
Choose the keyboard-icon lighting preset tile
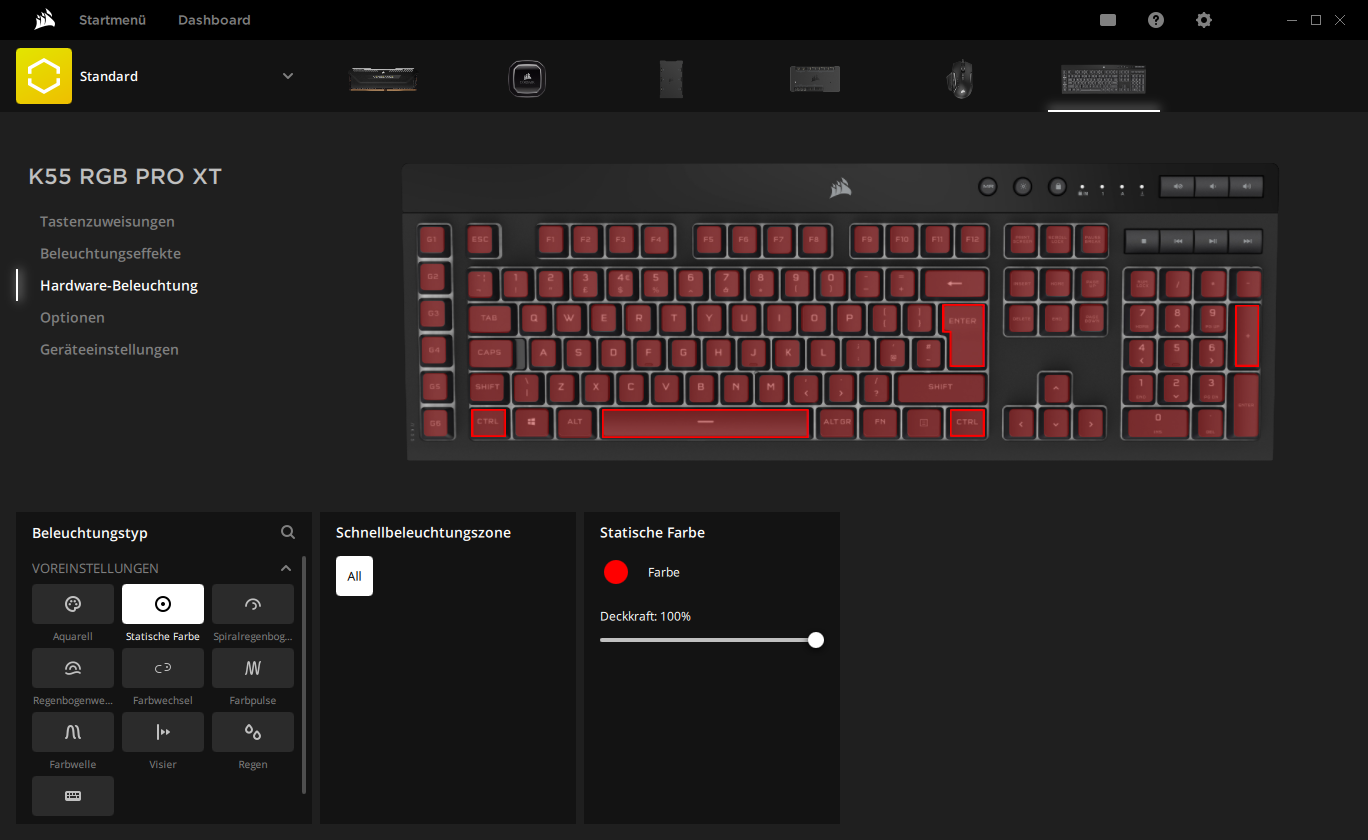point(73,796)
